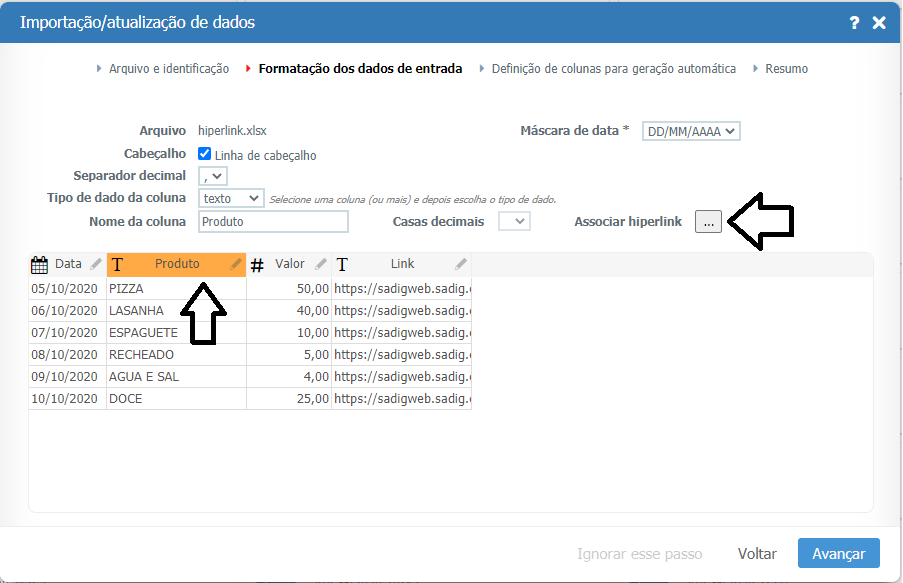Expand the Casas decimais dropdown
Image resolution: width=903 pixels, height=583 pixels.
tap(514, 221)
